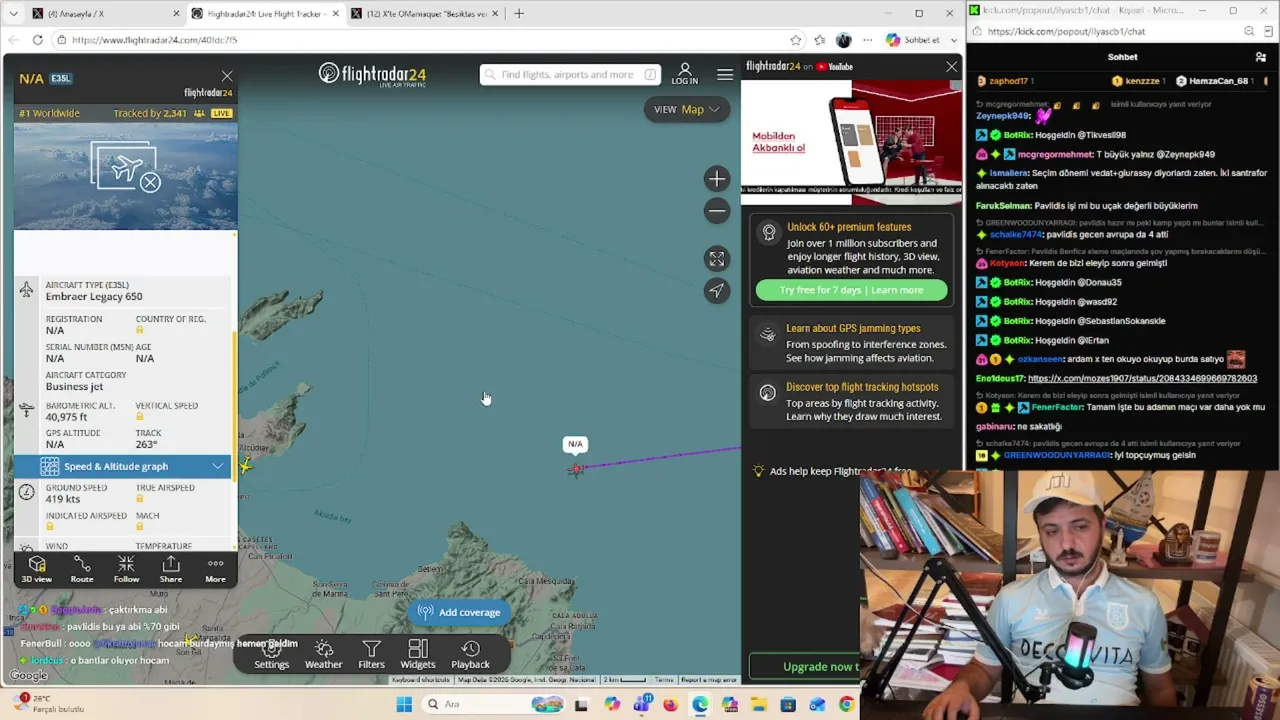Refresh the browser page
1280x720 pixels.
37,40
